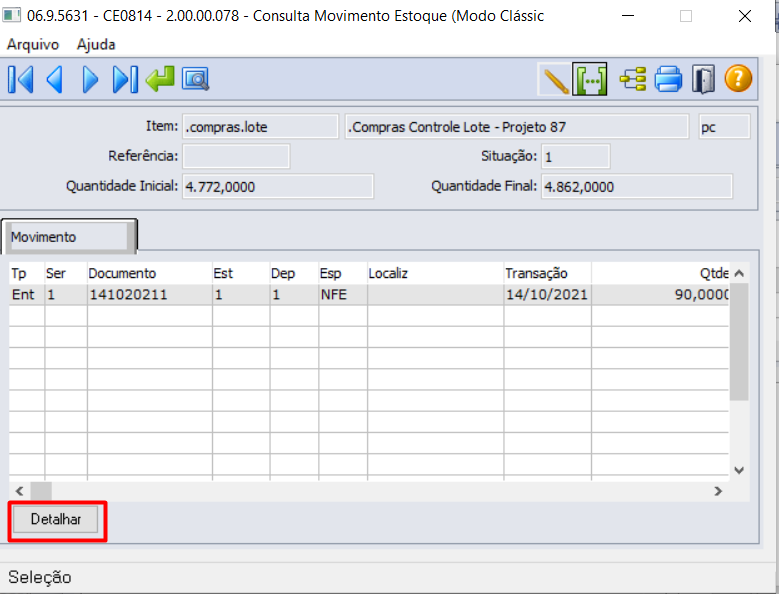
Task: Click the unit field showing pc
Action: click(724, 127)
